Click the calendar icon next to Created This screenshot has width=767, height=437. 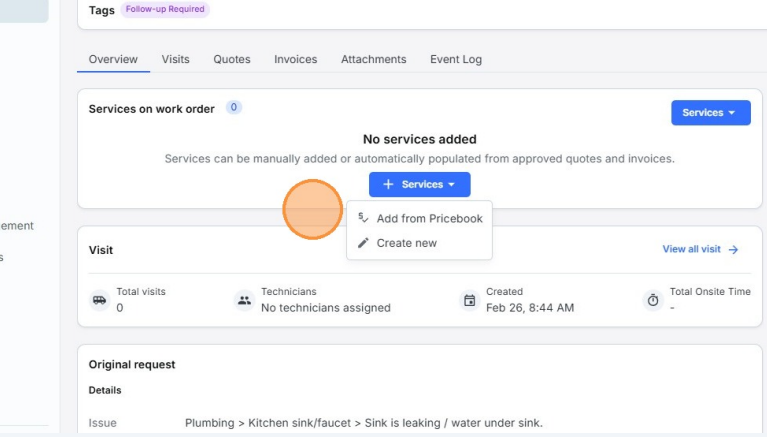[469, 300]
